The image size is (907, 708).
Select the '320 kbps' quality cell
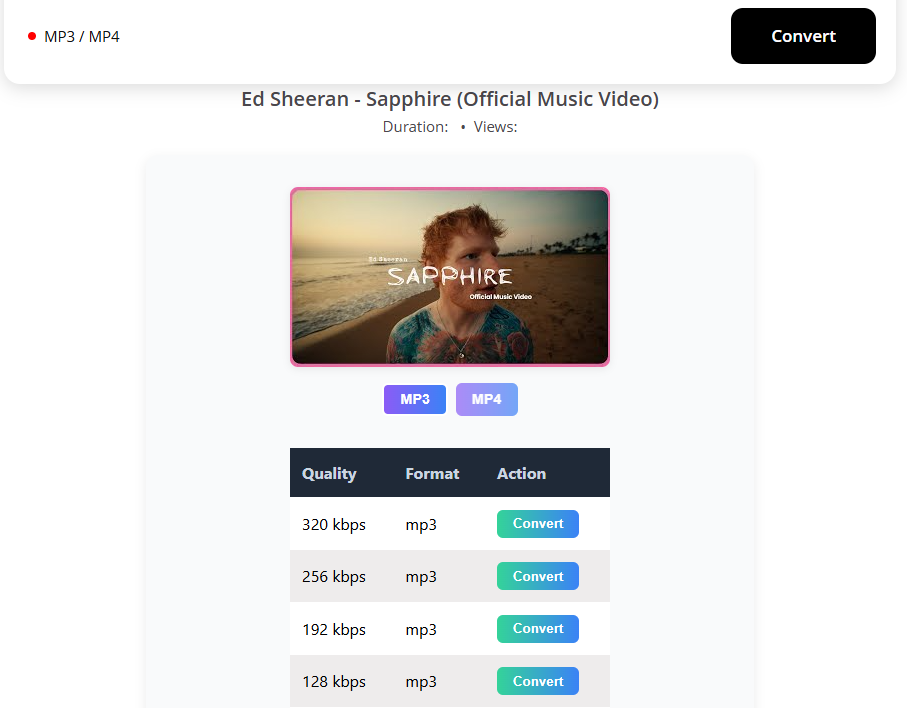334,525
